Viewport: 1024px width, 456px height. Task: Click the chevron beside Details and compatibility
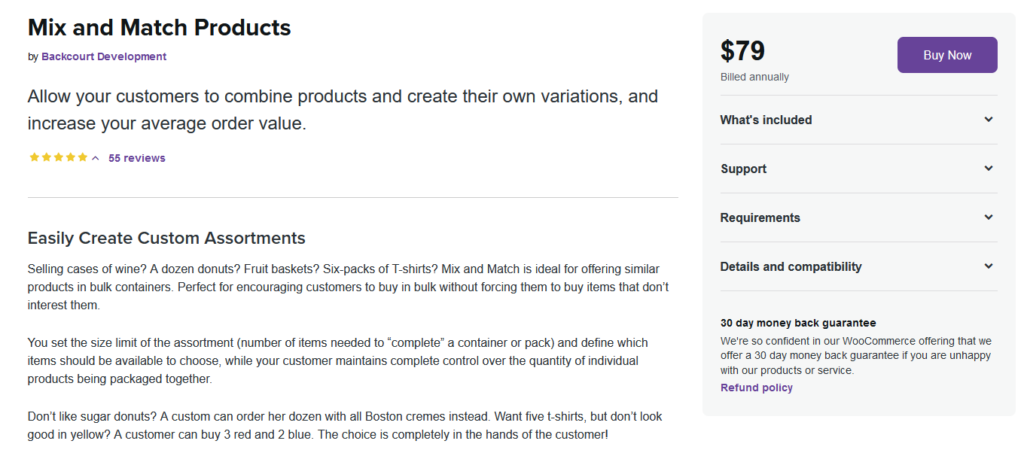pyautogui.click(x=989, y=267)
